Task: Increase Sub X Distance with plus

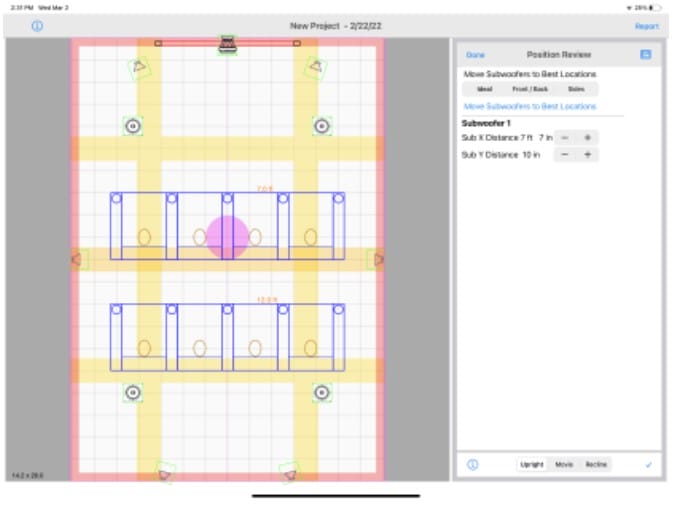Action: tap(587, 137)
